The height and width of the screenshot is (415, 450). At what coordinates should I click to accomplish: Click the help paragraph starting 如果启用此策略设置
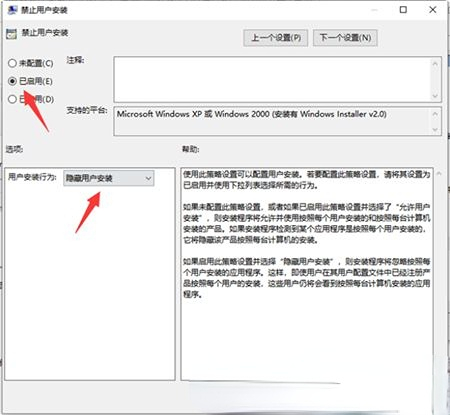[306, 278]
